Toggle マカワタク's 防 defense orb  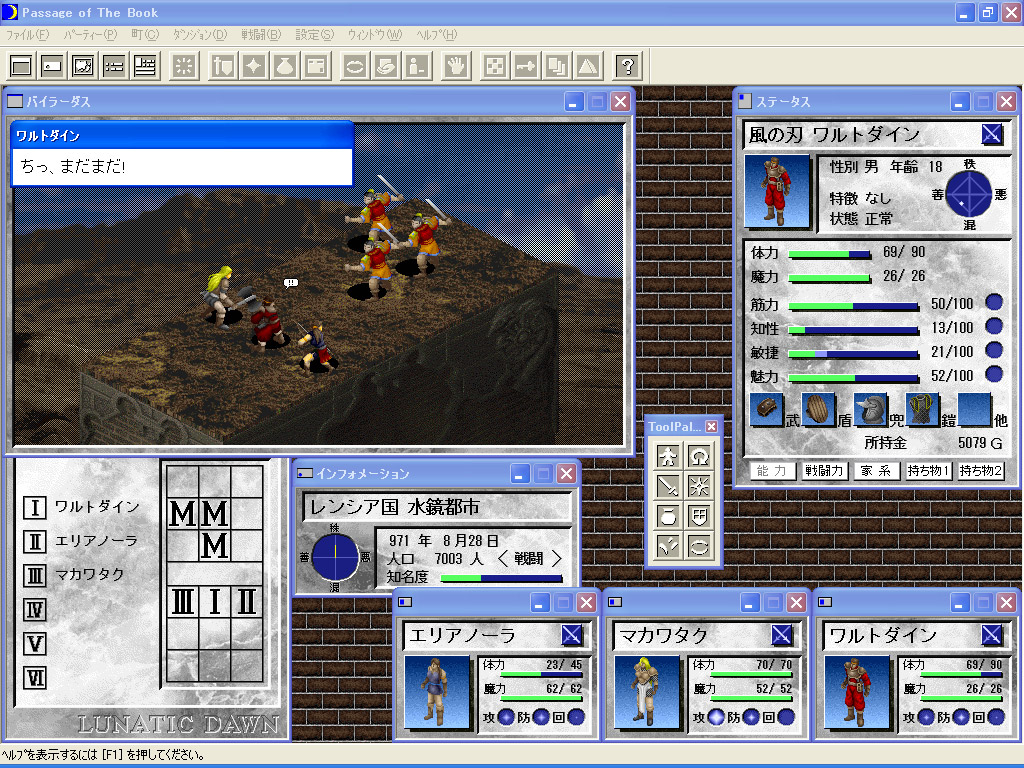pyautogui.click(x=750, y=717)
